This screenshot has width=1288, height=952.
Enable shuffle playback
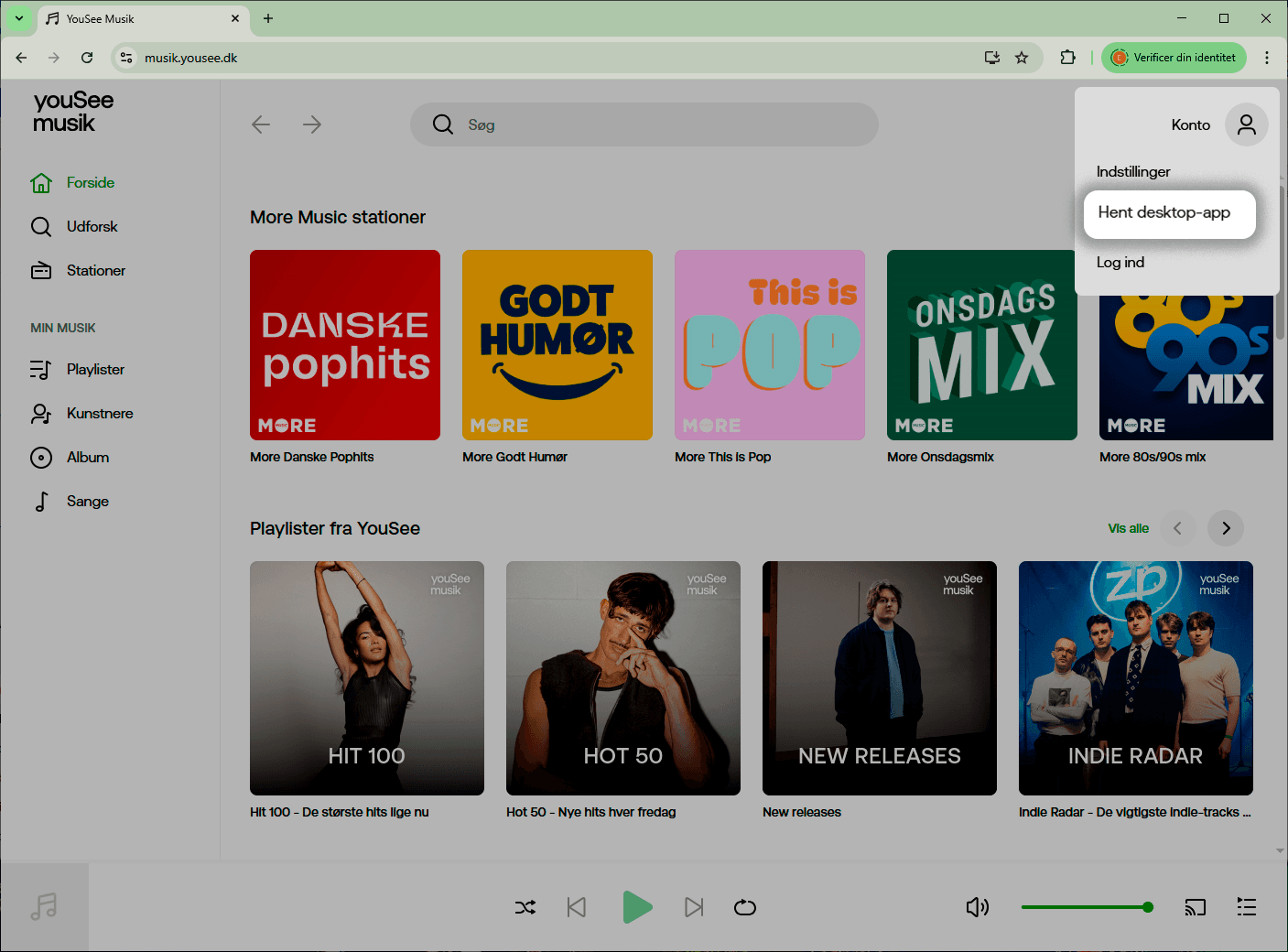tap(525, 907)
